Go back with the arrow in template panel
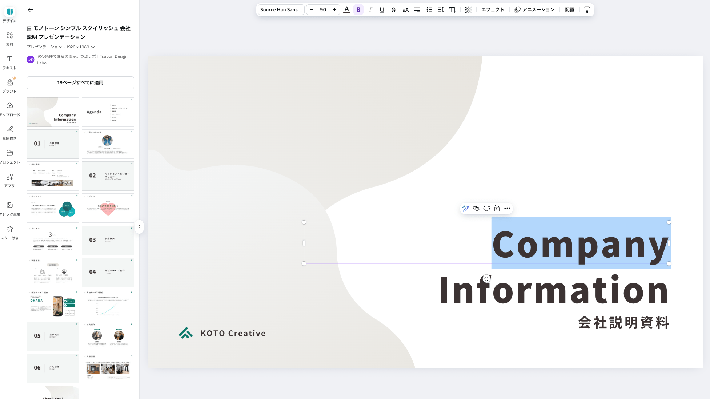The width and height of the screenshot is (710, 399). 30,10
